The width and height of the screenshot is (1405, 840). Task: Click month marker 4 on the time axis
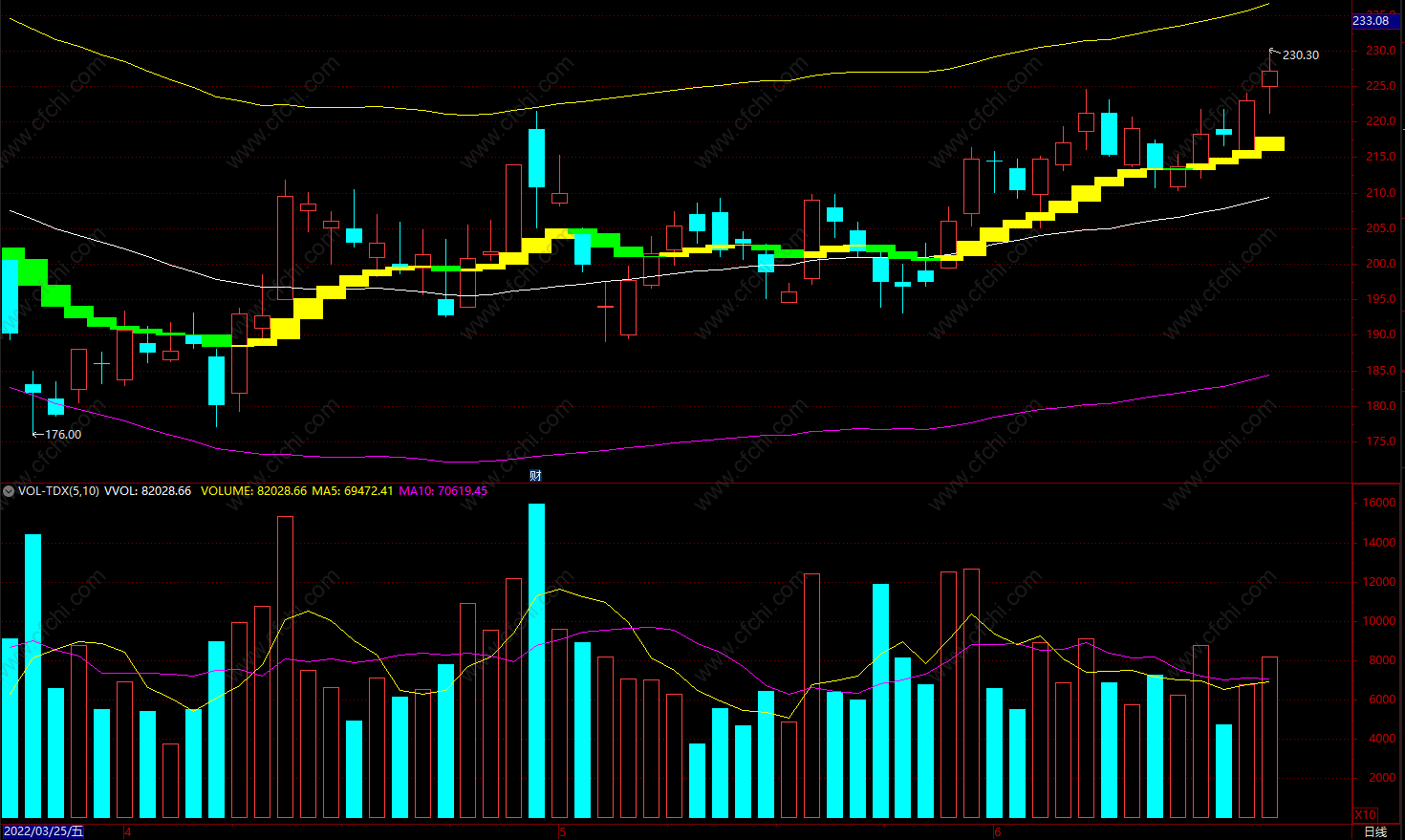[128, 831]
